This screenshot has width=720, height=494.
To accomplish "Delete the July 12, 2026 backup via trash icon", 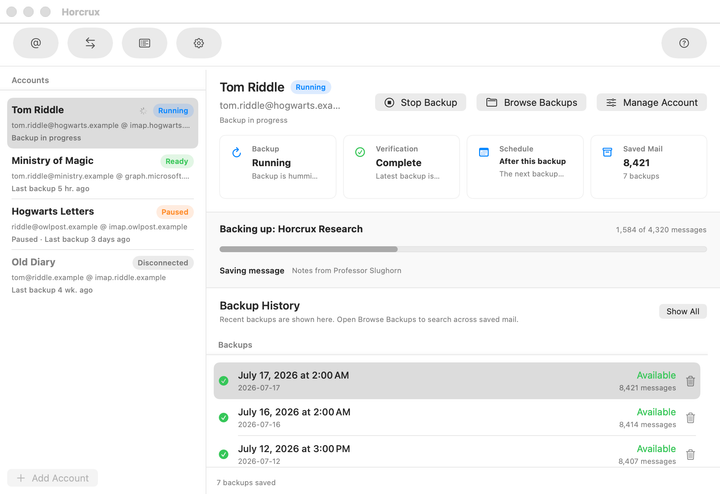I will pyautogui.click(x=690, y=455).
